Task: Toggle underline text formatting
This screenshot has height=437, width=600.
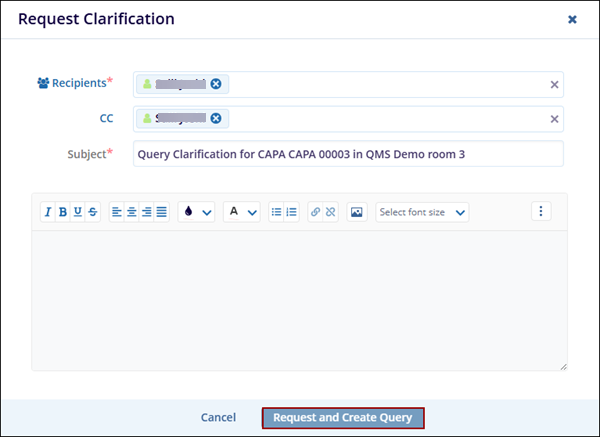Action: [x=78, y=212]
